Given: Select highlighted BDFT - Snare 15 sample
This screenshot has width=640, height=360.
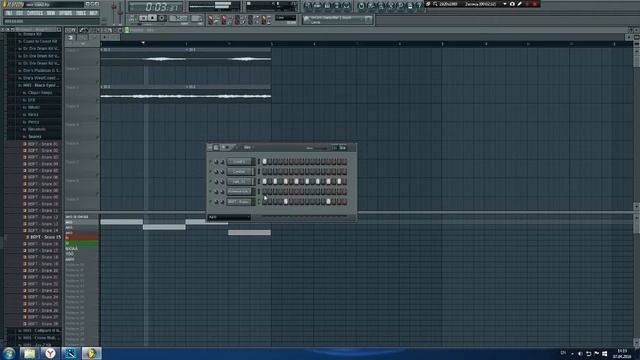Looking at the screenshot, I should (x=45, y=237).
